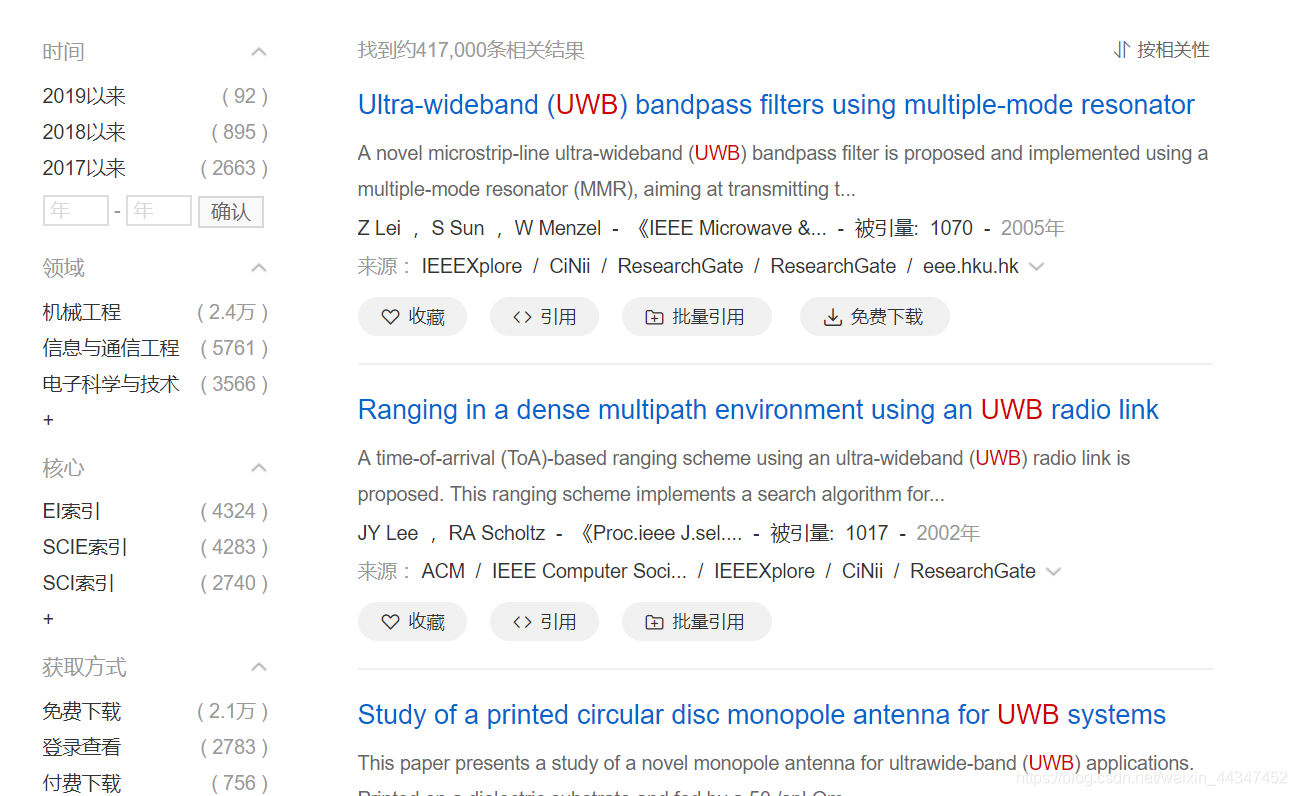This screenshot has height=796, width=1297.
Task: Click the end year input field
Action: click(x=159, y=211)
